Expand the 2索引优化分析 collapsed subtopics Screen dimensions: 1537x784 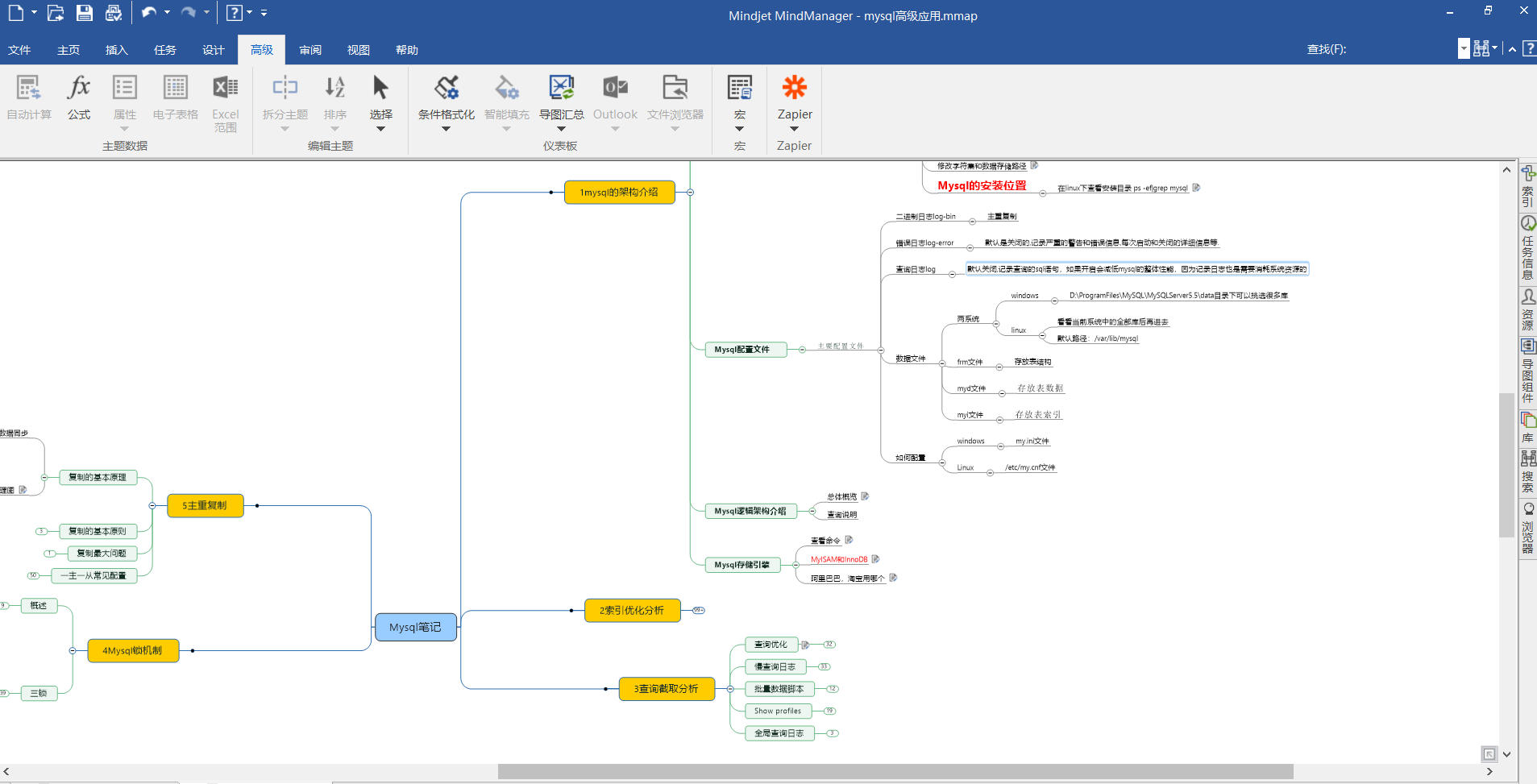(x=698, y=611)
